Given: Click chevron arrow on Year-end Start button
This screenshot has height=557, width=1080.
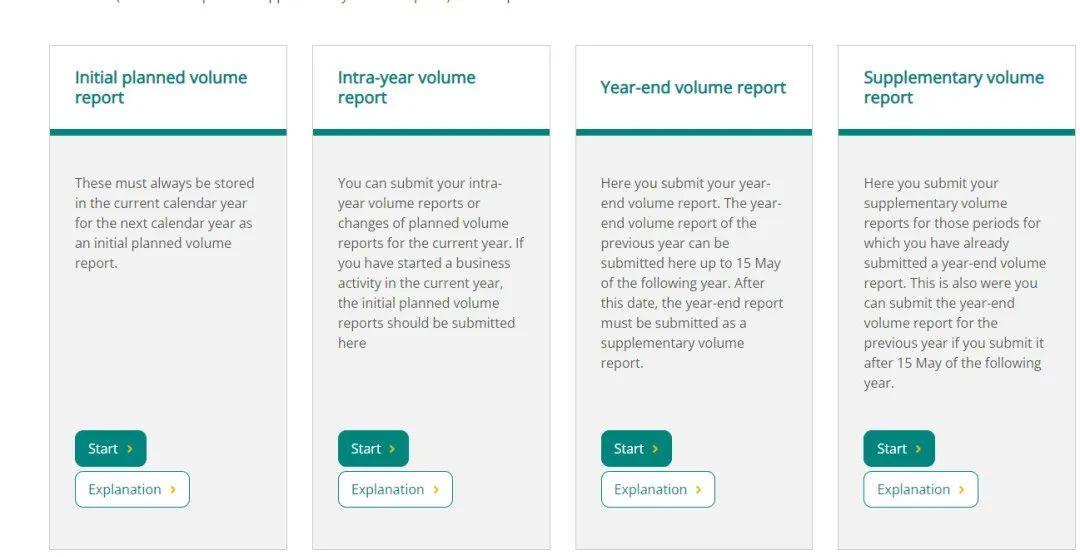Looking at the screenshot, I should coord(655,449).
